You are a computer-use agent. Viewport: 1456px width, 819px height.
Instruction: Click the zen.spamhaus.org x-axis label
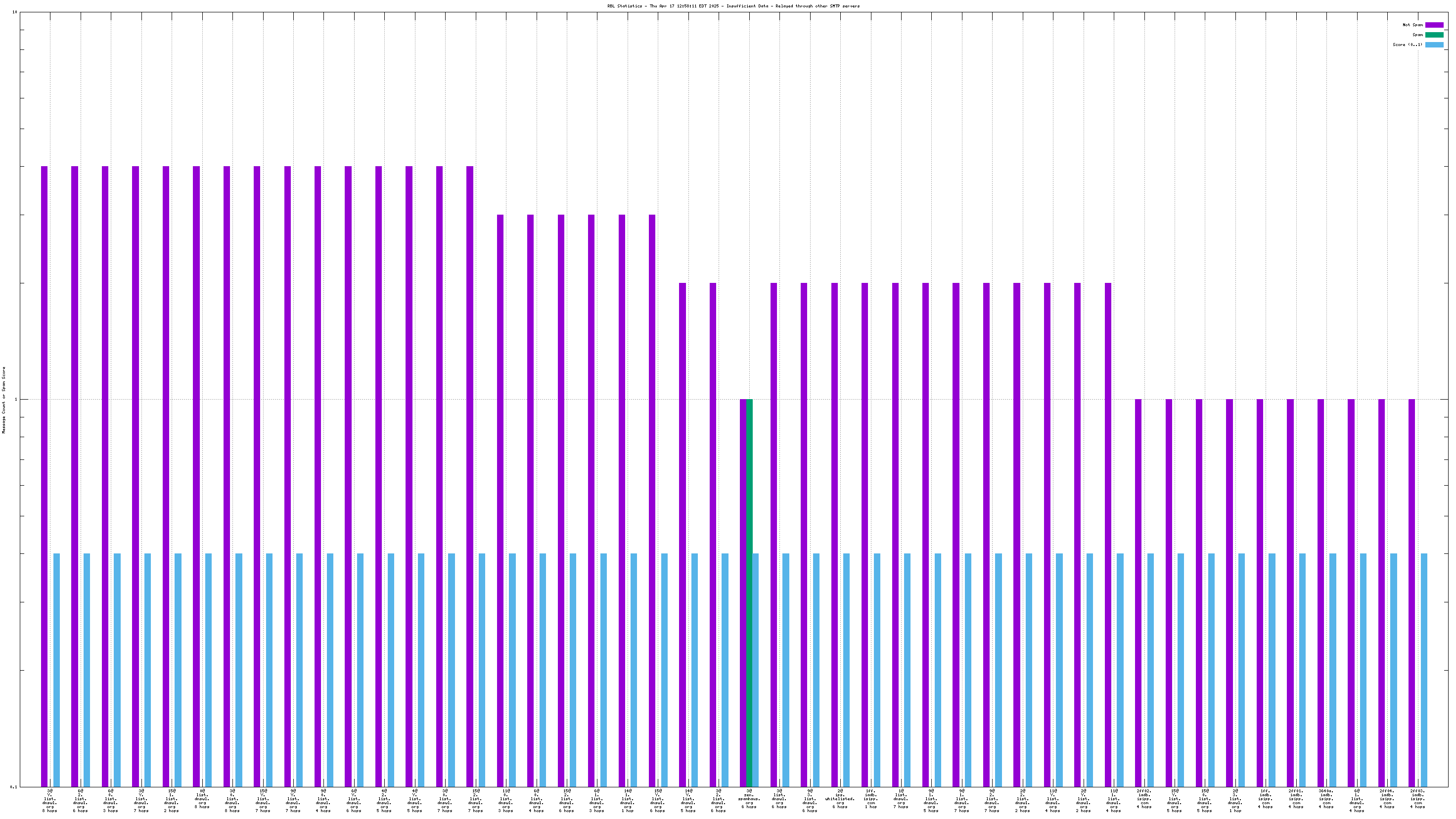749,800
